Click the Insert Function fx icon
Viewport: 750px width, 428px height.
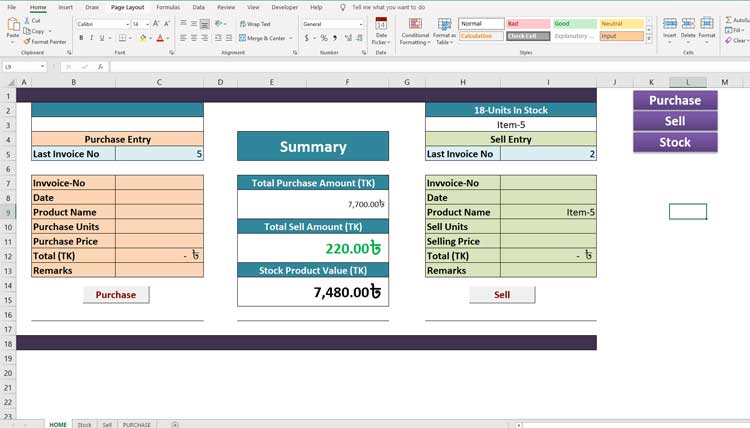tap(100, 67)
